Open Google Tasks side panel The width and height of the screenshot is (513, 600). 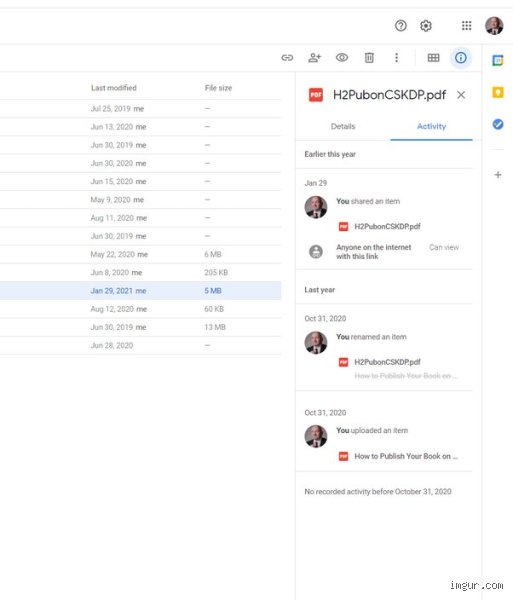(498, 124)
